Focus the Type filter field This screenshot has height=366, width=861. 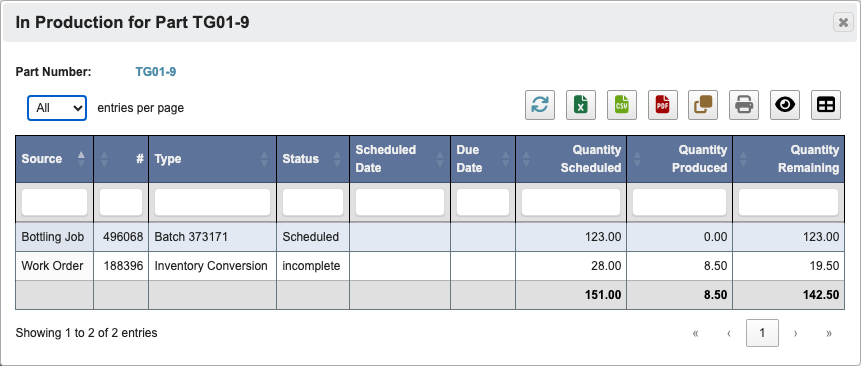tap(213, 202)
